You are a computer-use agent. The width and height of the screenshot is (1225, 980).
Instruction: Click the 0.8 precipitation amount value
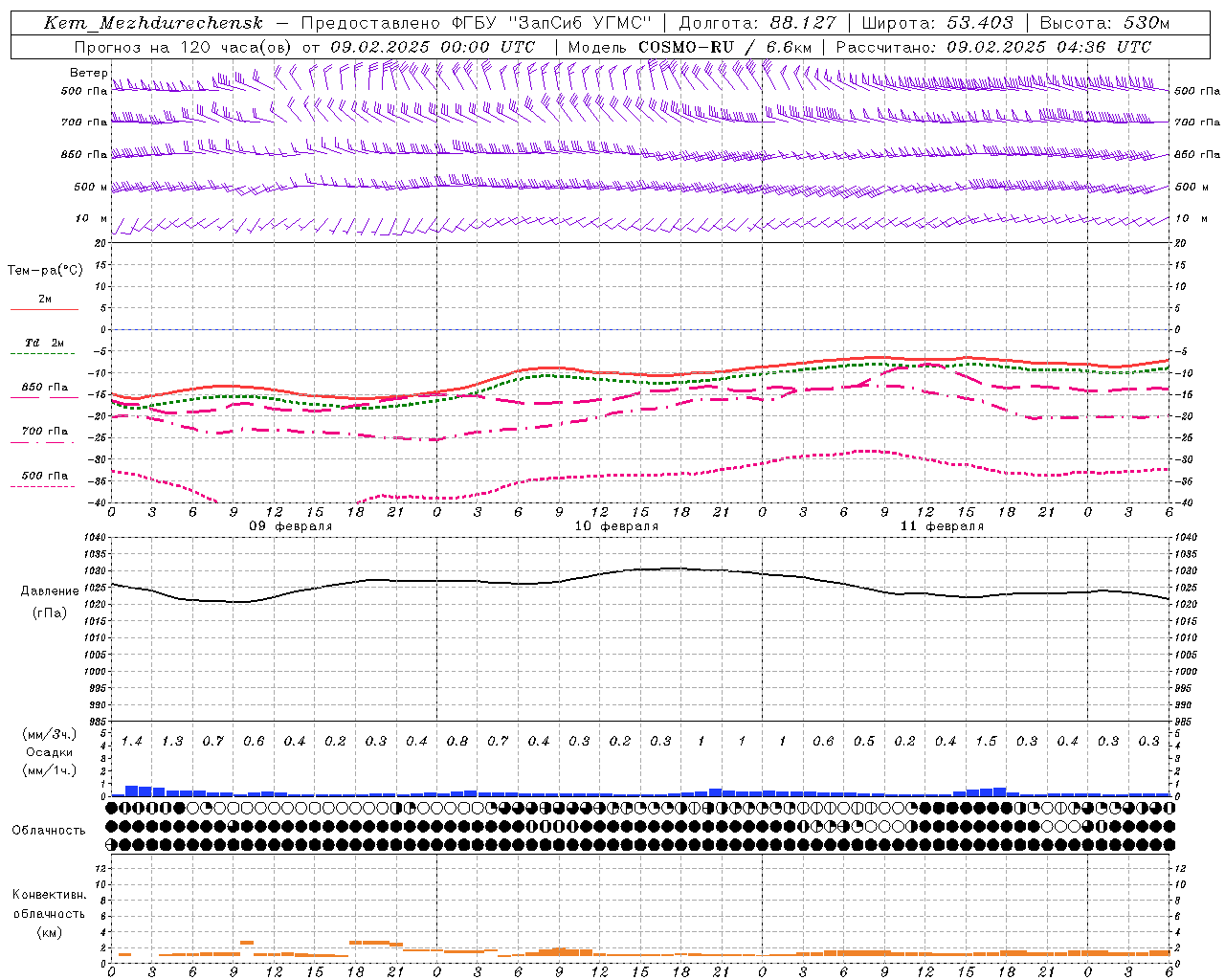[457, 742]
